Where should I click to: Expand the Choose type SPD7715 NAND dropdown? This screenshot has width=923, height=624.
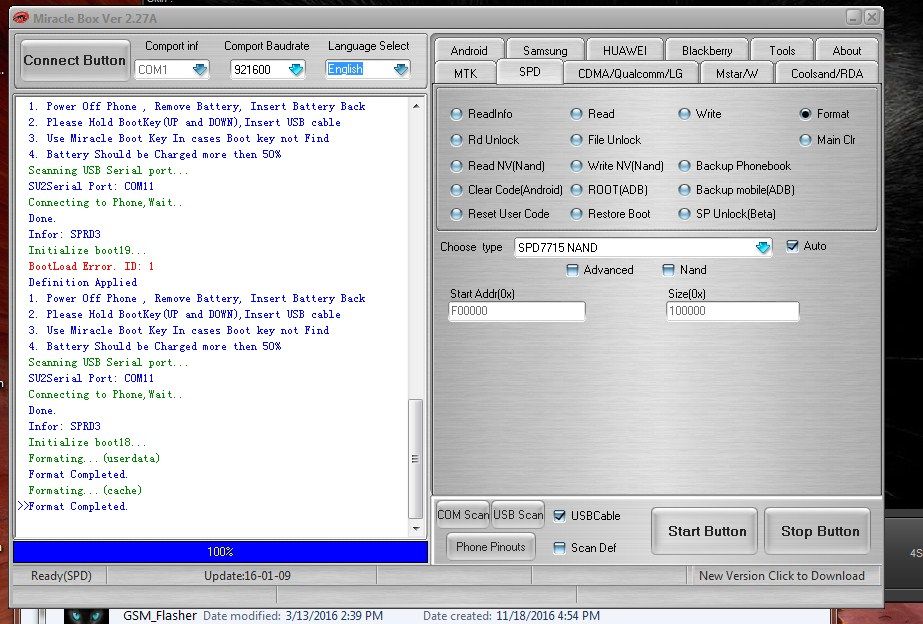(763, 247)
